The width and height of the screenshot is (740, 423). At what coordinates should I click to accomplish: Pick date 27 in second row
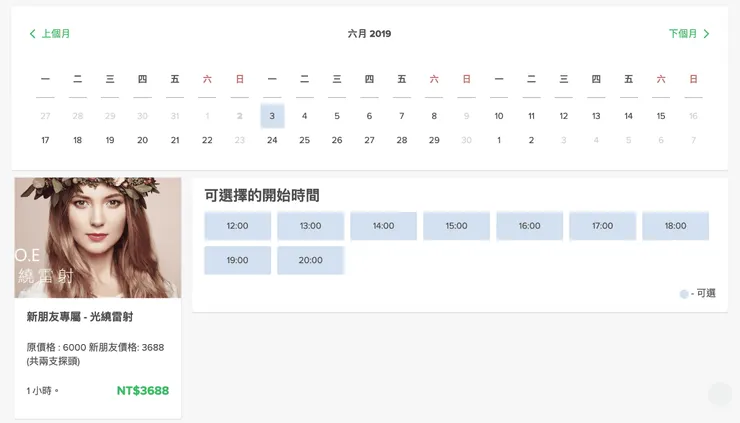click(370, 140)
